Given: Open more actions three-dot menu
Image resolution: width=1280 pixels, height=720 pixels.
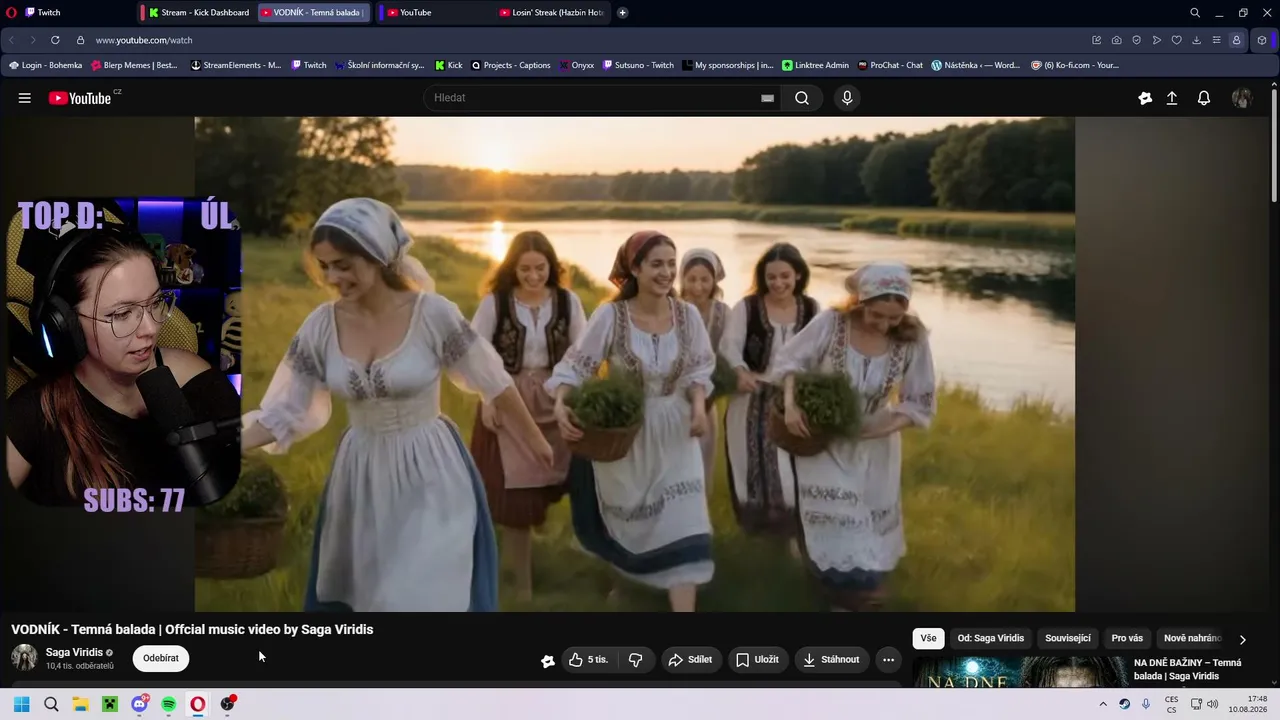Looking at the screenshot, I should 888,660.
